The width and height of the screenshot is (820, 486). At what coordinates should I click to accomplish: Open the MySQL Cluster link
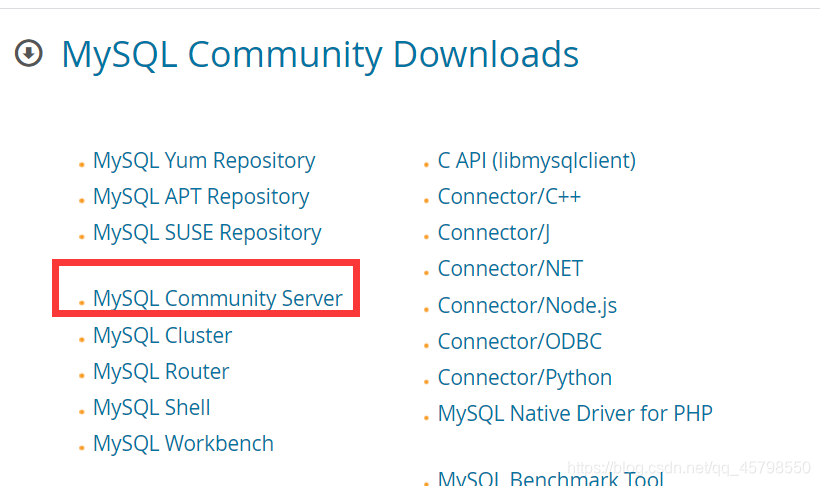(x=163, y=335)
